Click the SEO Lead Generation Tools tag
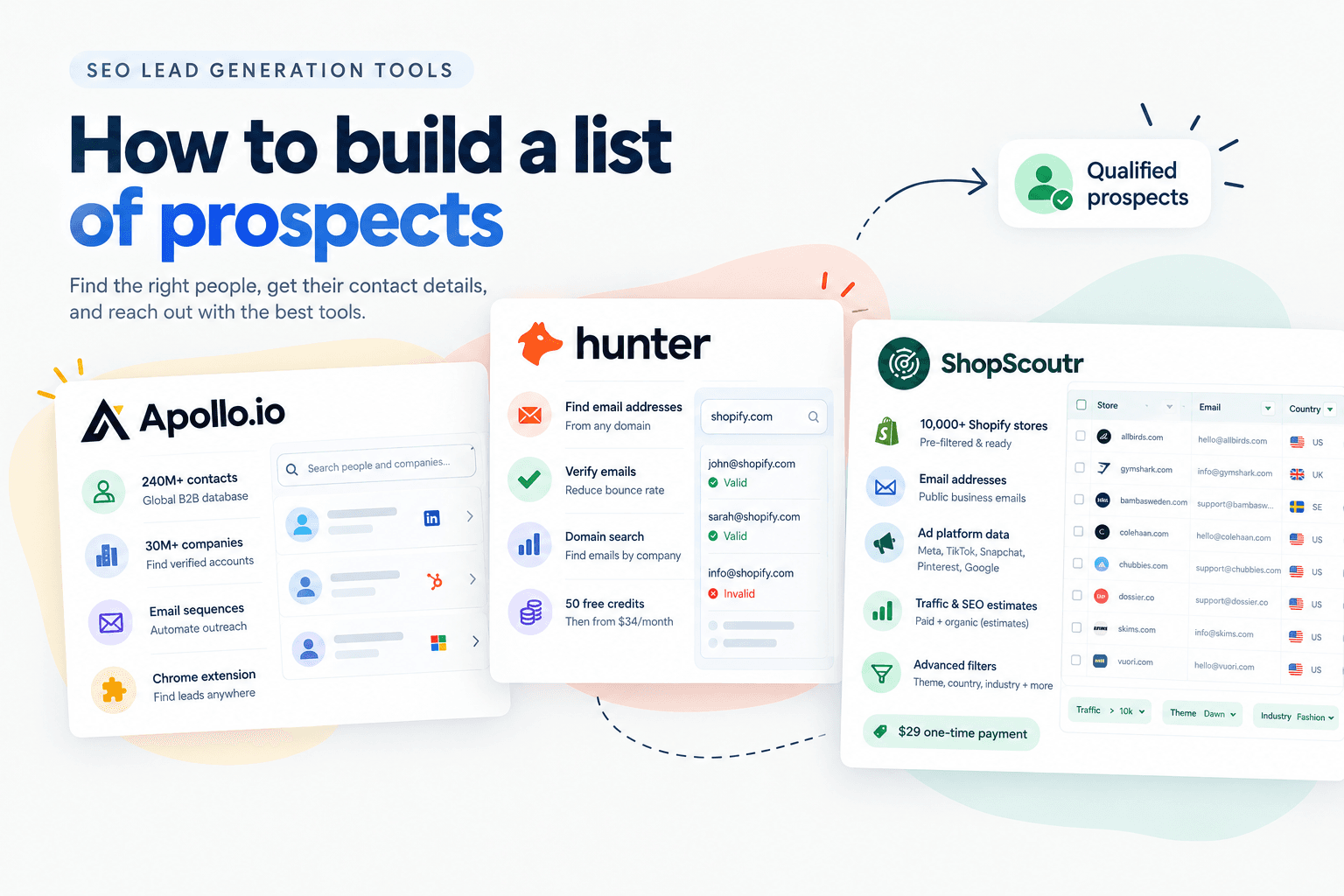 pos(271,70)
